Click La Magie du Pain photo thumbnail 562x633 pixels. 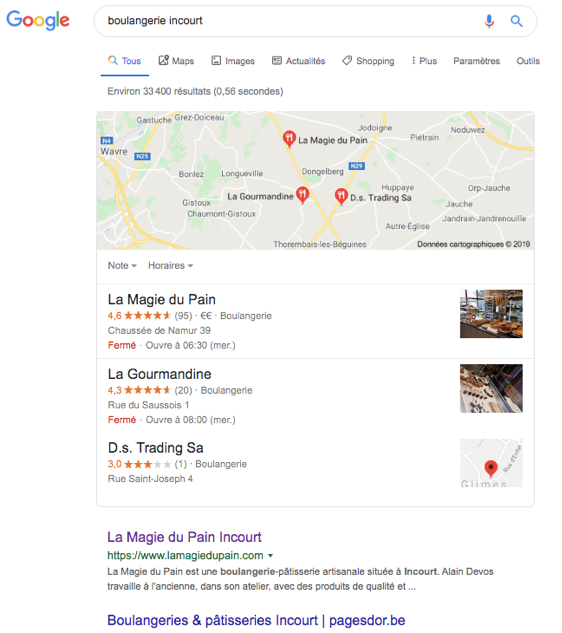491,314
